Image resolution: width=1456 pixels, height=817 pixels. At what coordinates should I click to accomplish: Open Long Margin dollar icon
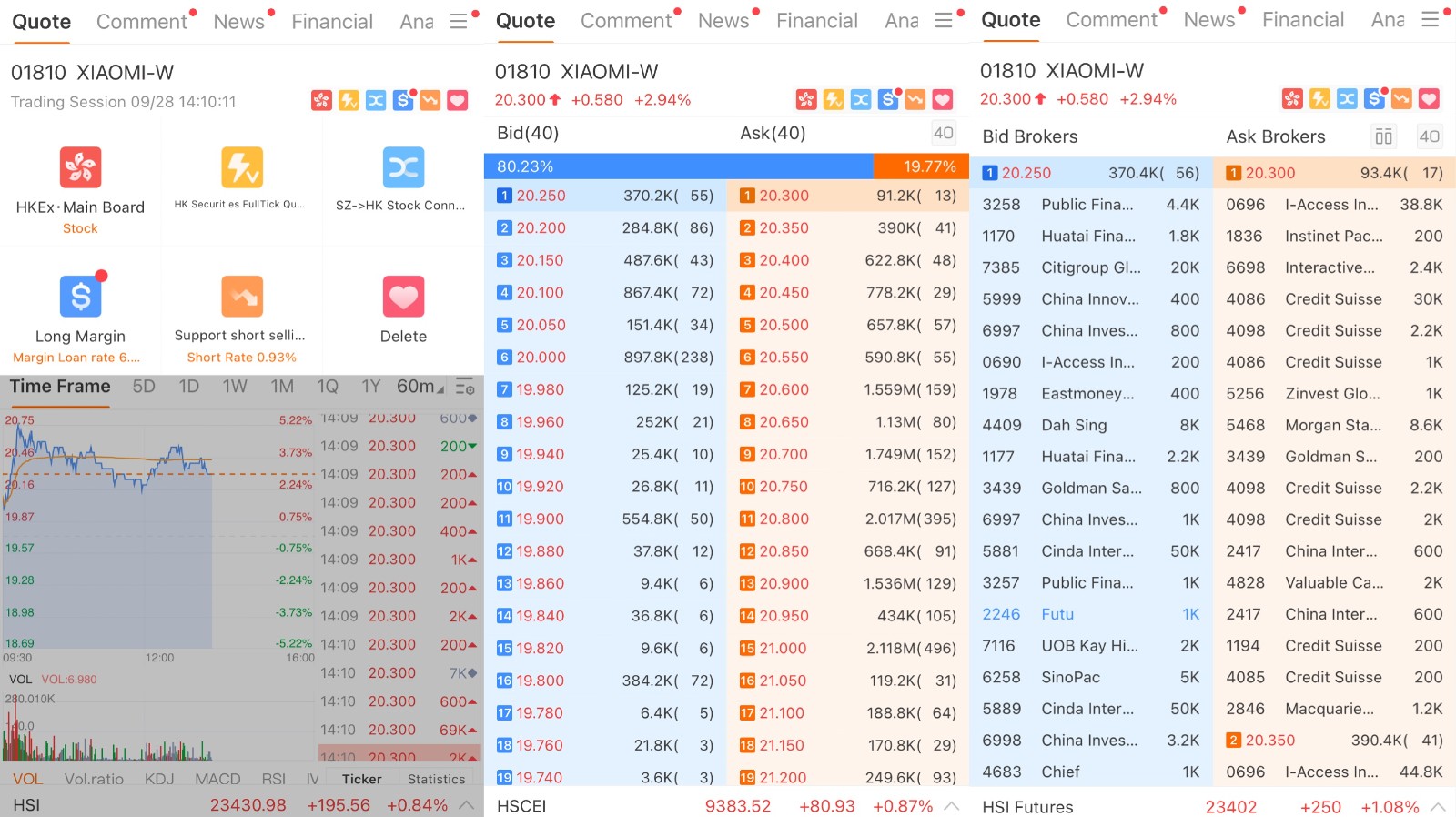coord(80,296)
